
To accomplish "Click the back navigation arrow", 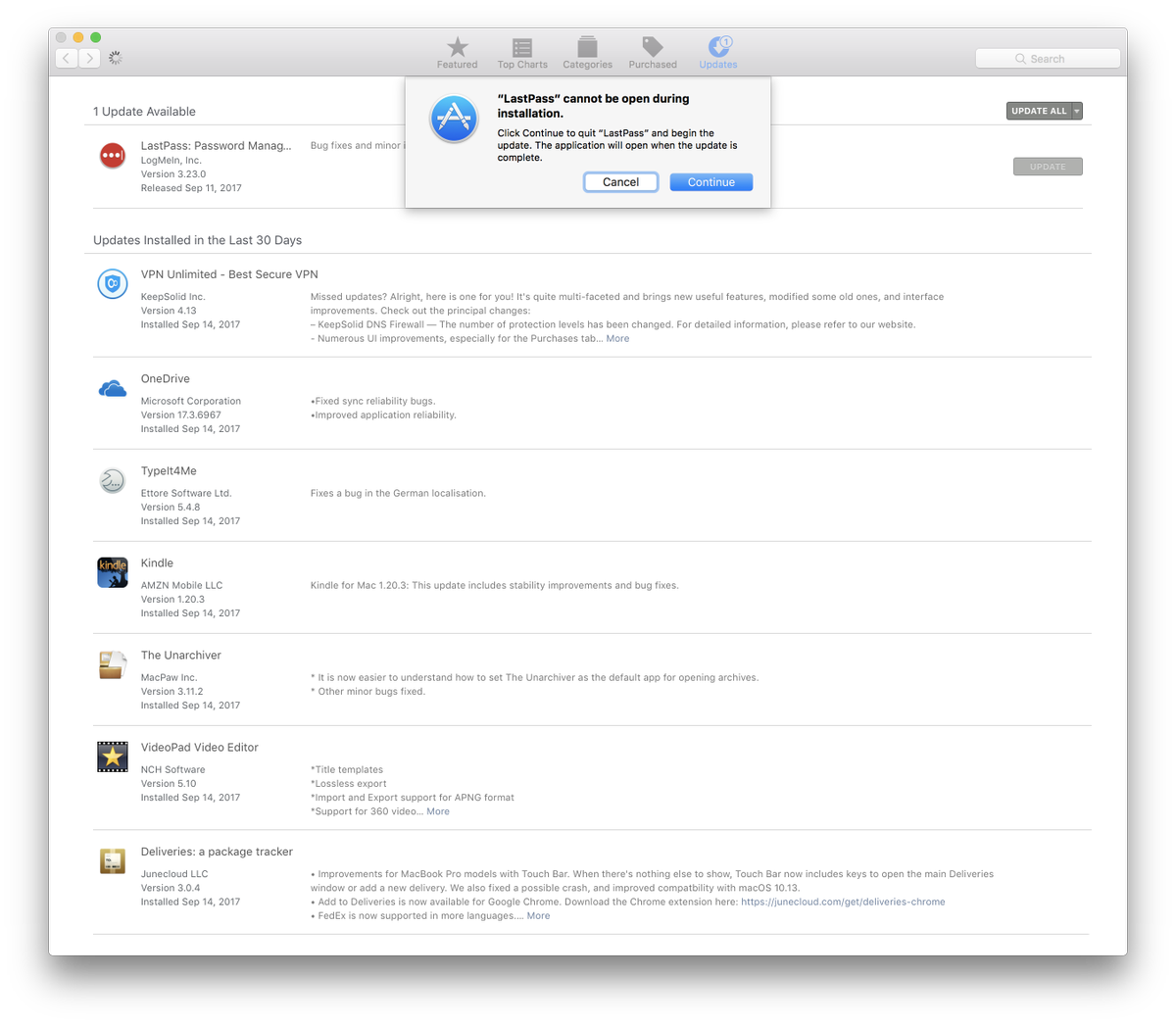I will coord(67,58).
